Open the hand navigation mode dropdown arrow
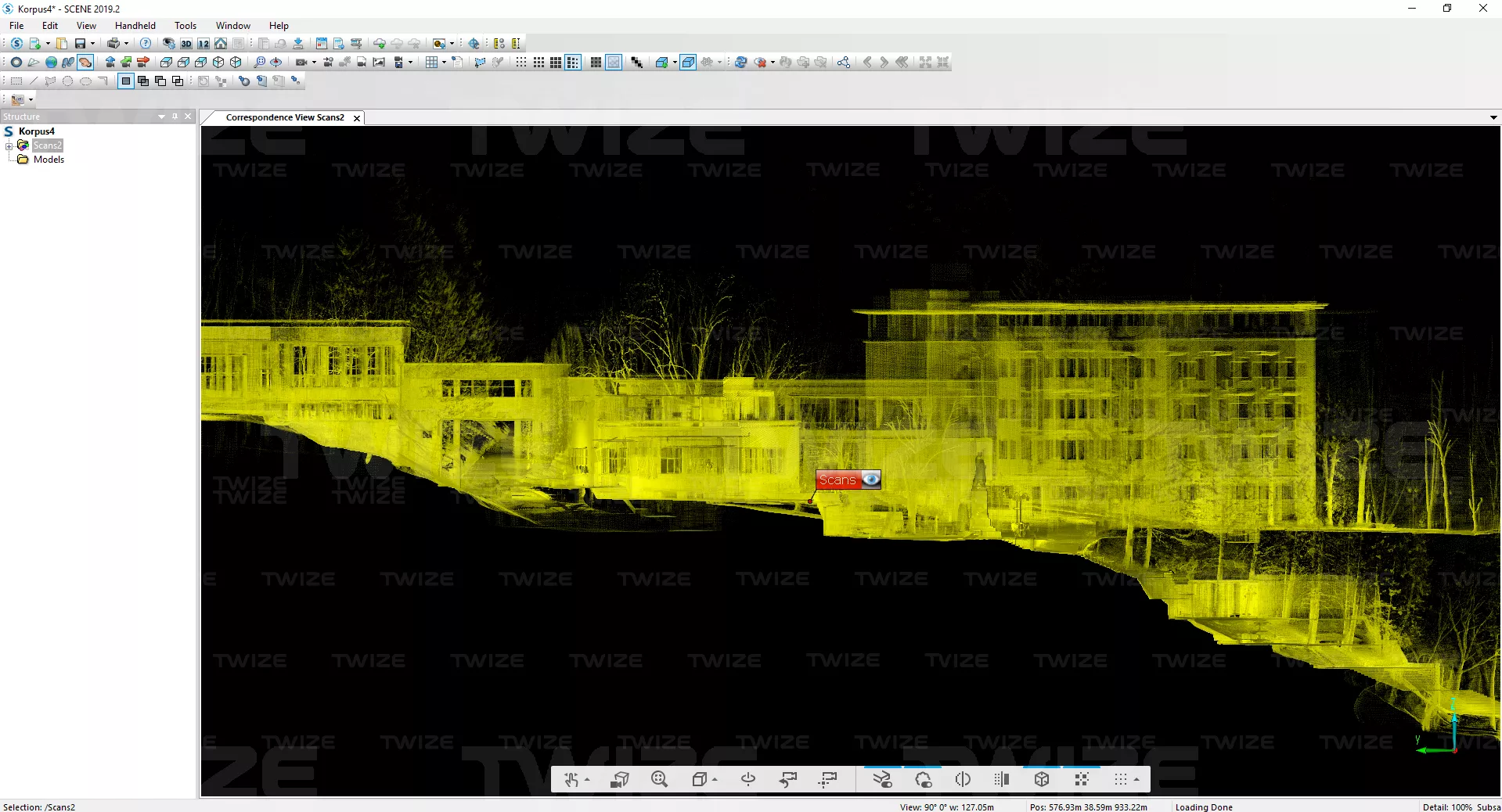 [x=587, y=780]
